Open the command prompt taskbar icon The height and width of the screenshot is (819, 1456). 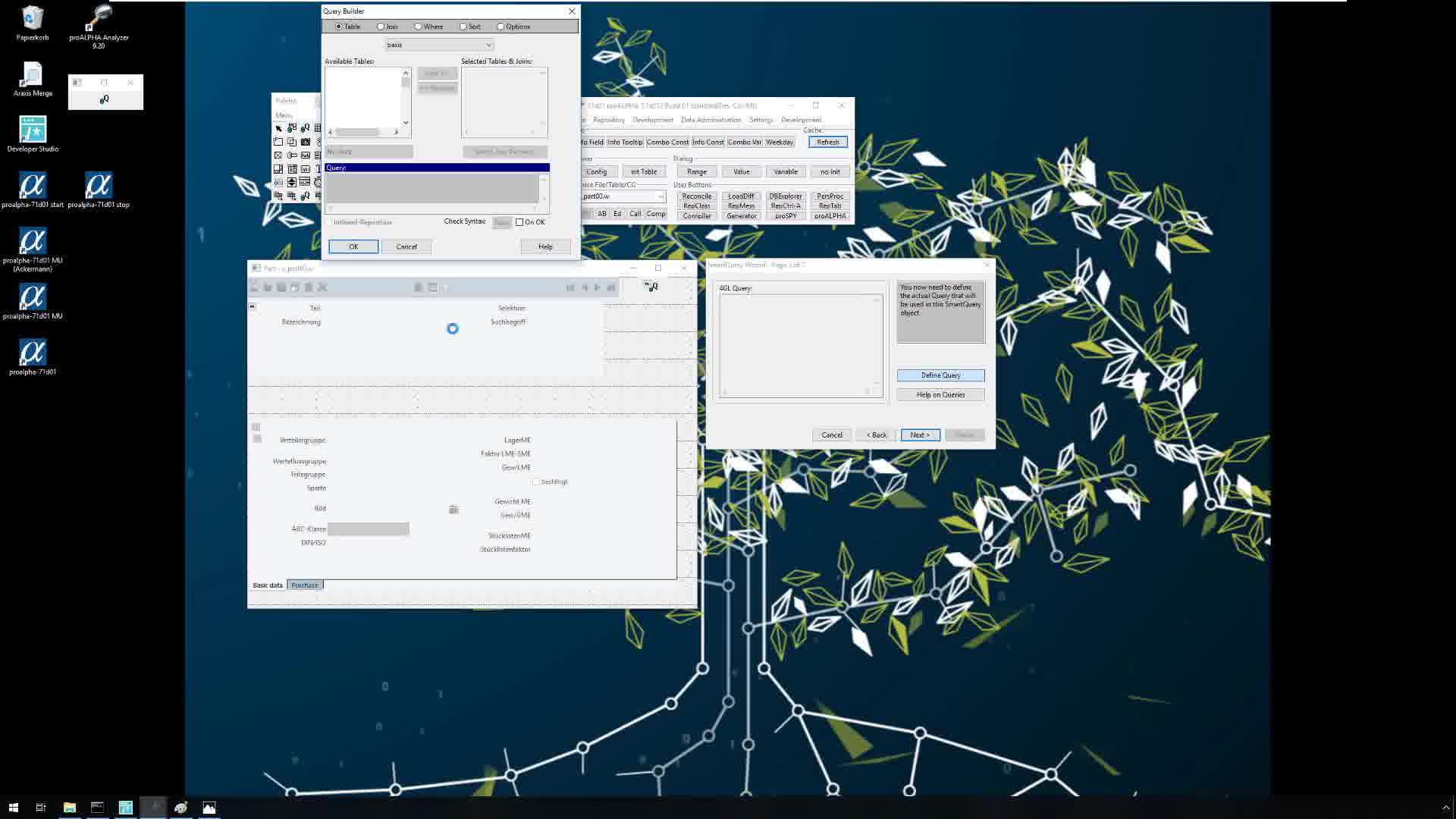pyautogui.click(x=97, y=808)
